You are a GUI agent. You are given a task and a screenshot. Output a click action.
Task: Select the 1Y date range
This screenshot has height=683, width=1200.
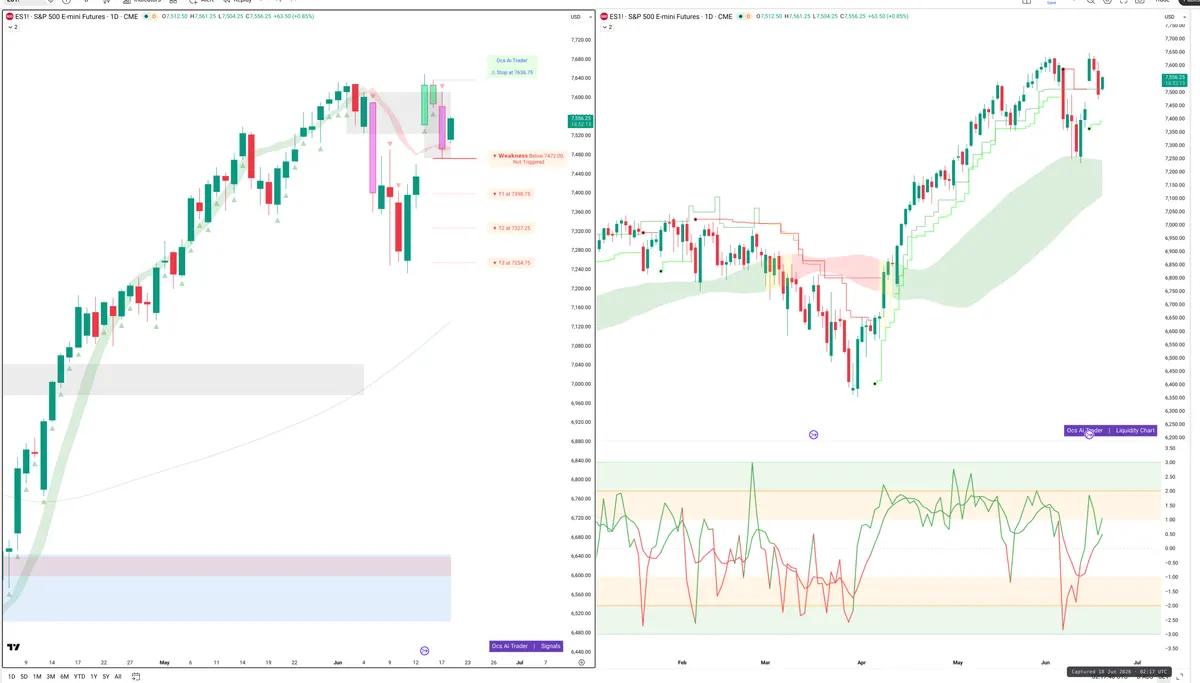click(93, 677)
